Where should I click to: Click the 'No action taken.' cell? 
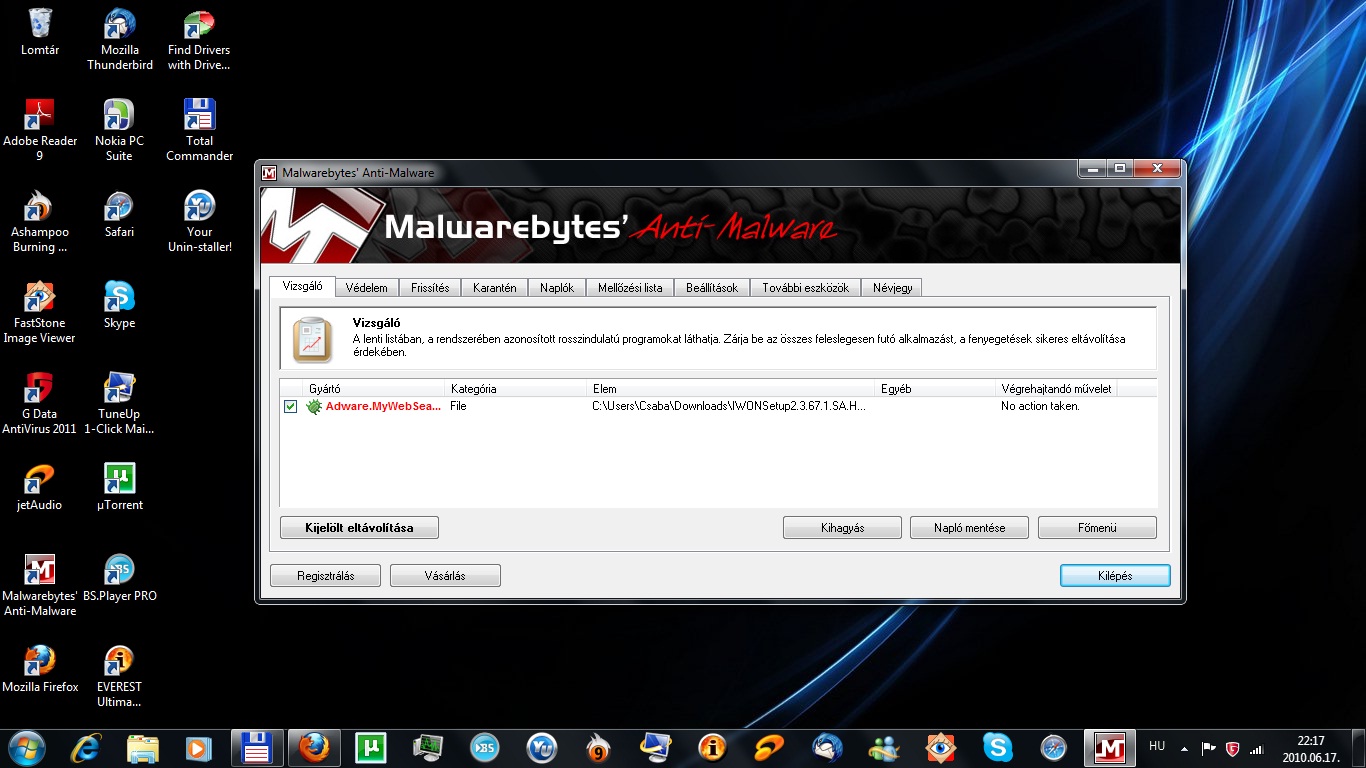point(1040,407)
